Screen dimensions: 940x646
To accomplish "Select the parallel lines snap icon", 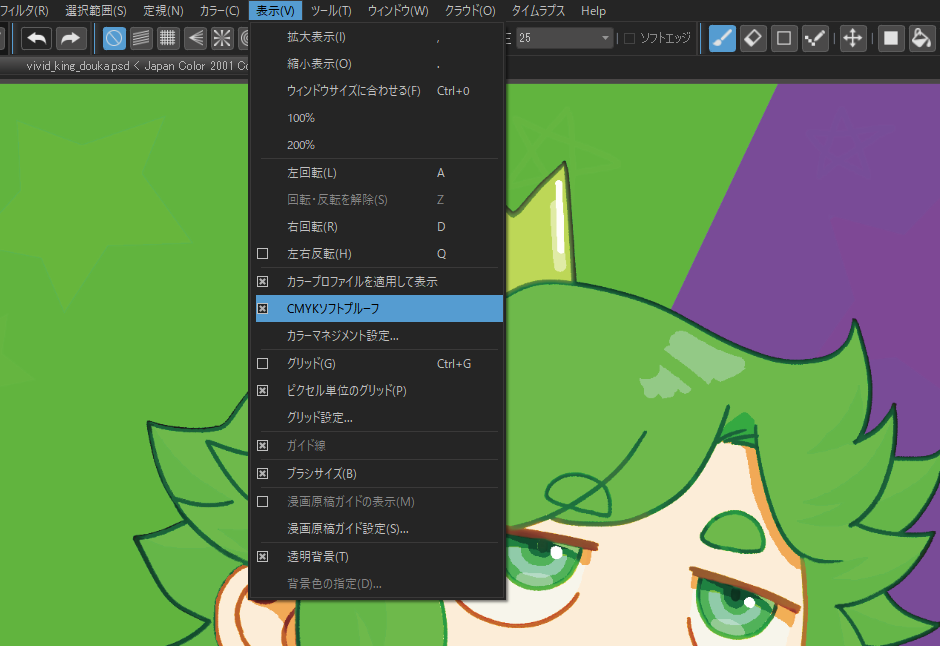I will (x=142, y=38).
